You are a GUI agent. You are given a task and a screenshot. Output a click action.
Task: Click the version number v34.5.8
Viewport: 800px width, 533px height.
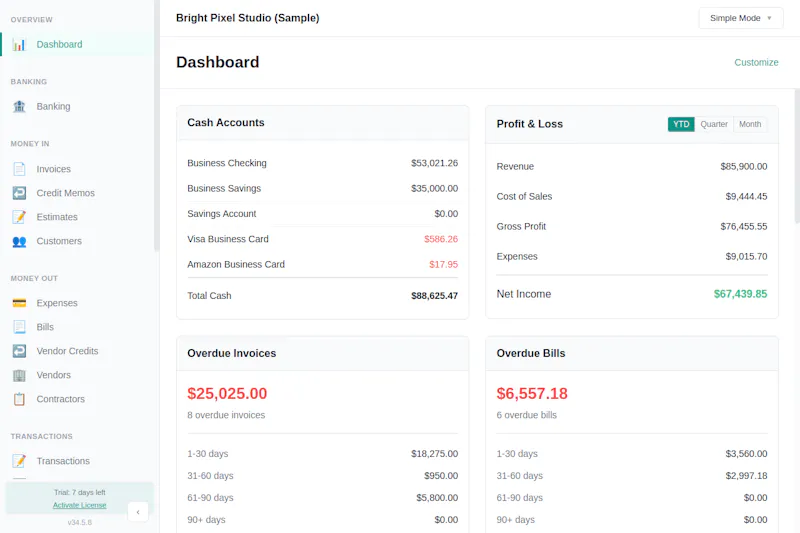(80, 522)
